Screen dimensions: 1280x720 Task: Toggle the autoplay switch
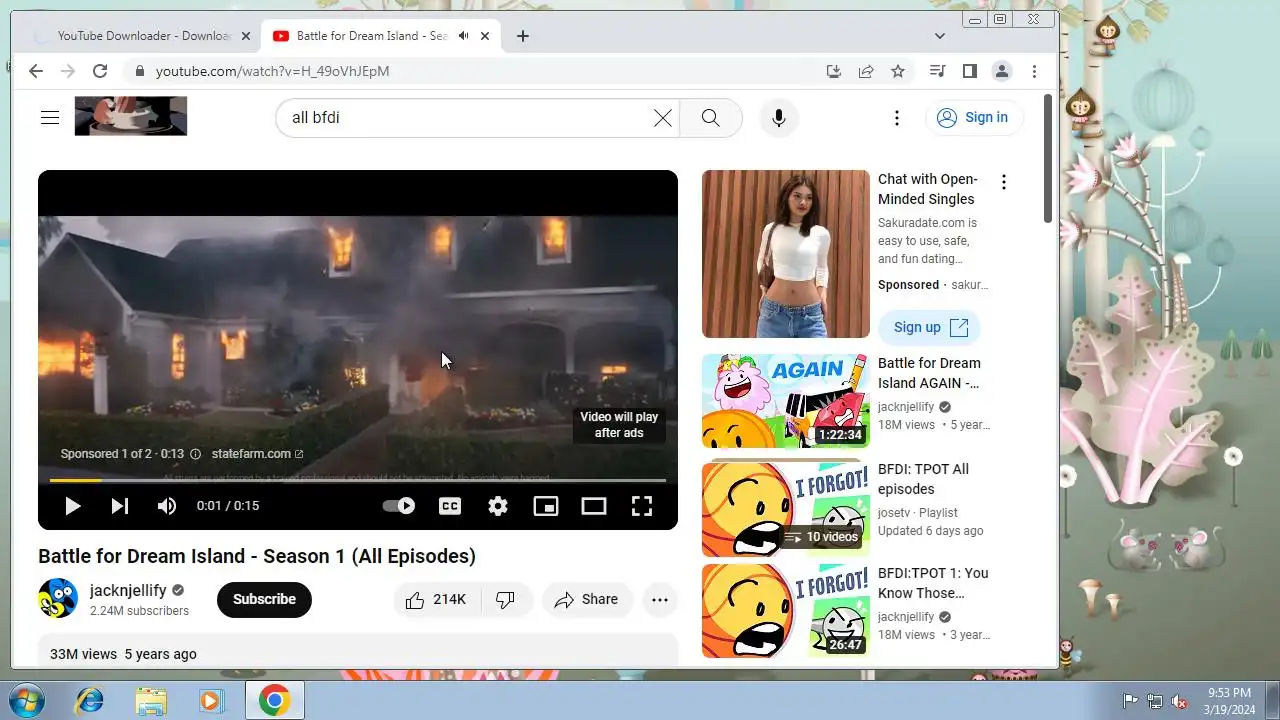[x=399, y=506]
